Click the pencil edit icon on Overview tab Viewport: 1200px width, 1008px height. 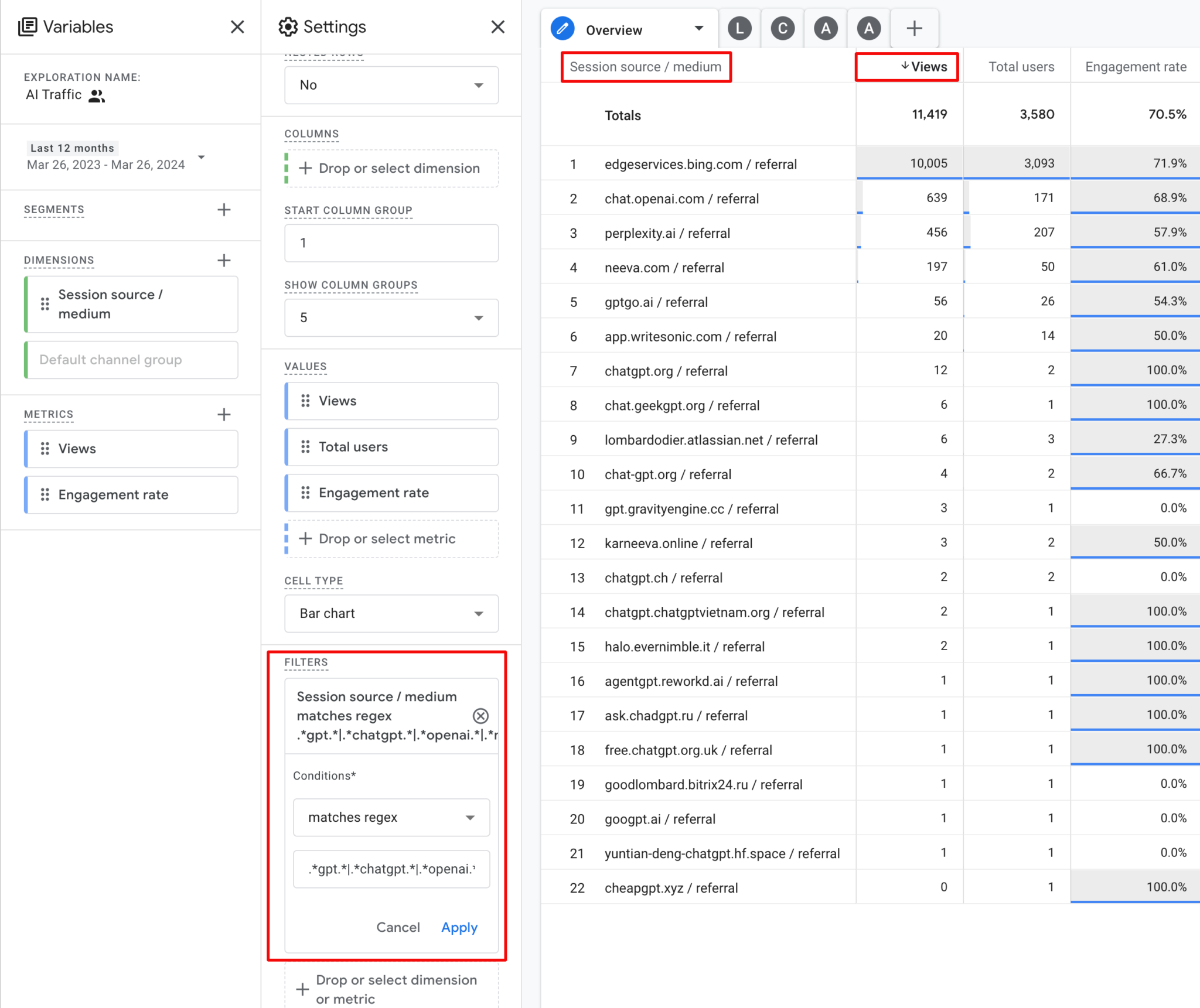coord(562,29)
